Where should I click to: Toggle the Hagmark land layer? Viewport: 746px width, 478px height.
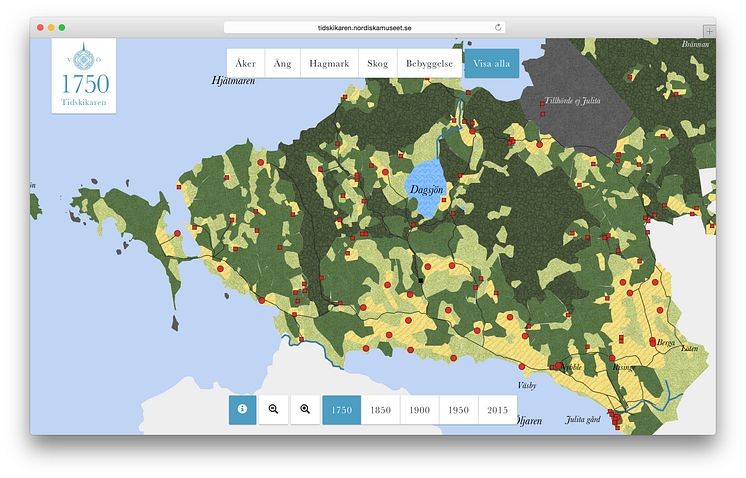330,64
